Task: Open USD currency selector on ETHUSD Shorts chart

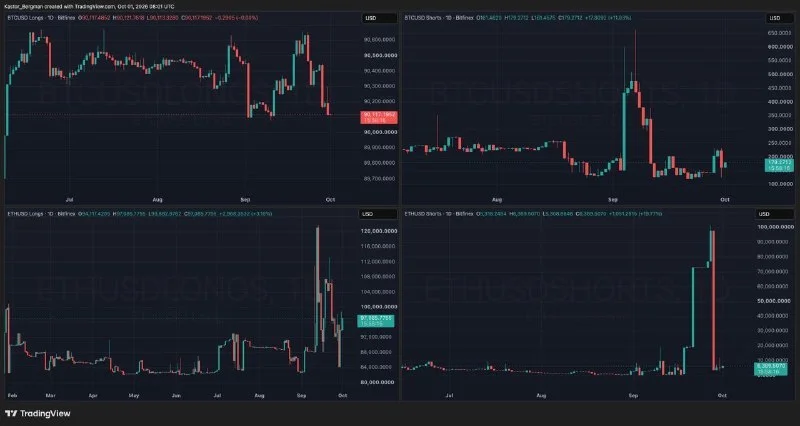Action: pos(774,214)
